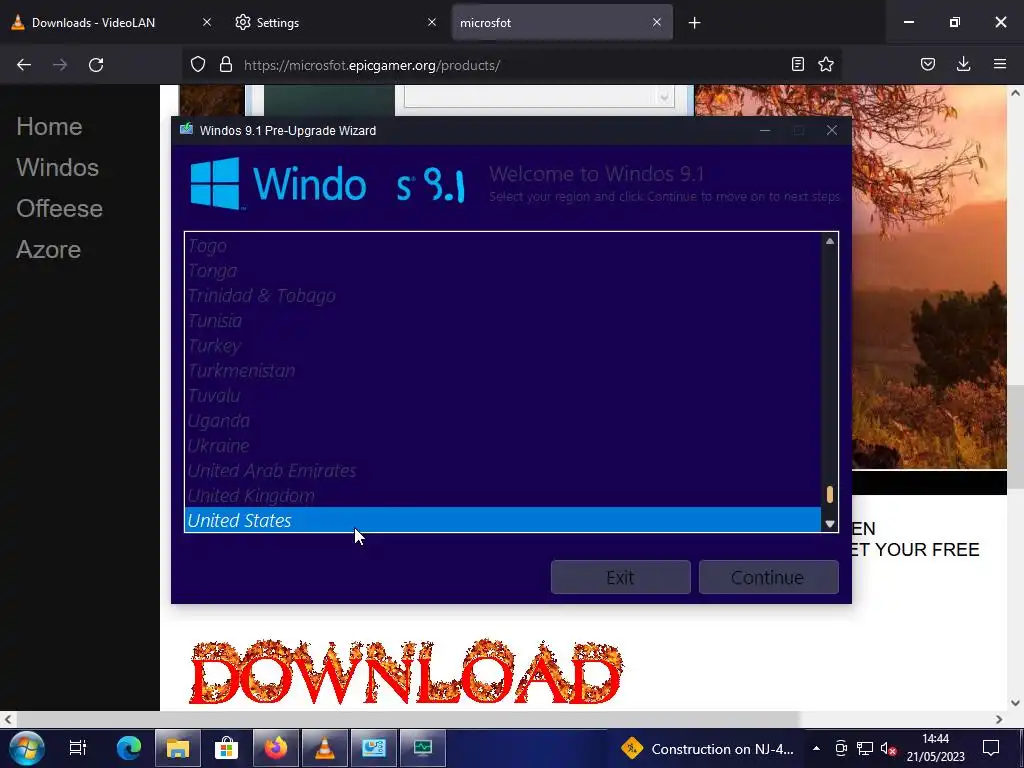Select Uganda in the region list

pos(502,421)
